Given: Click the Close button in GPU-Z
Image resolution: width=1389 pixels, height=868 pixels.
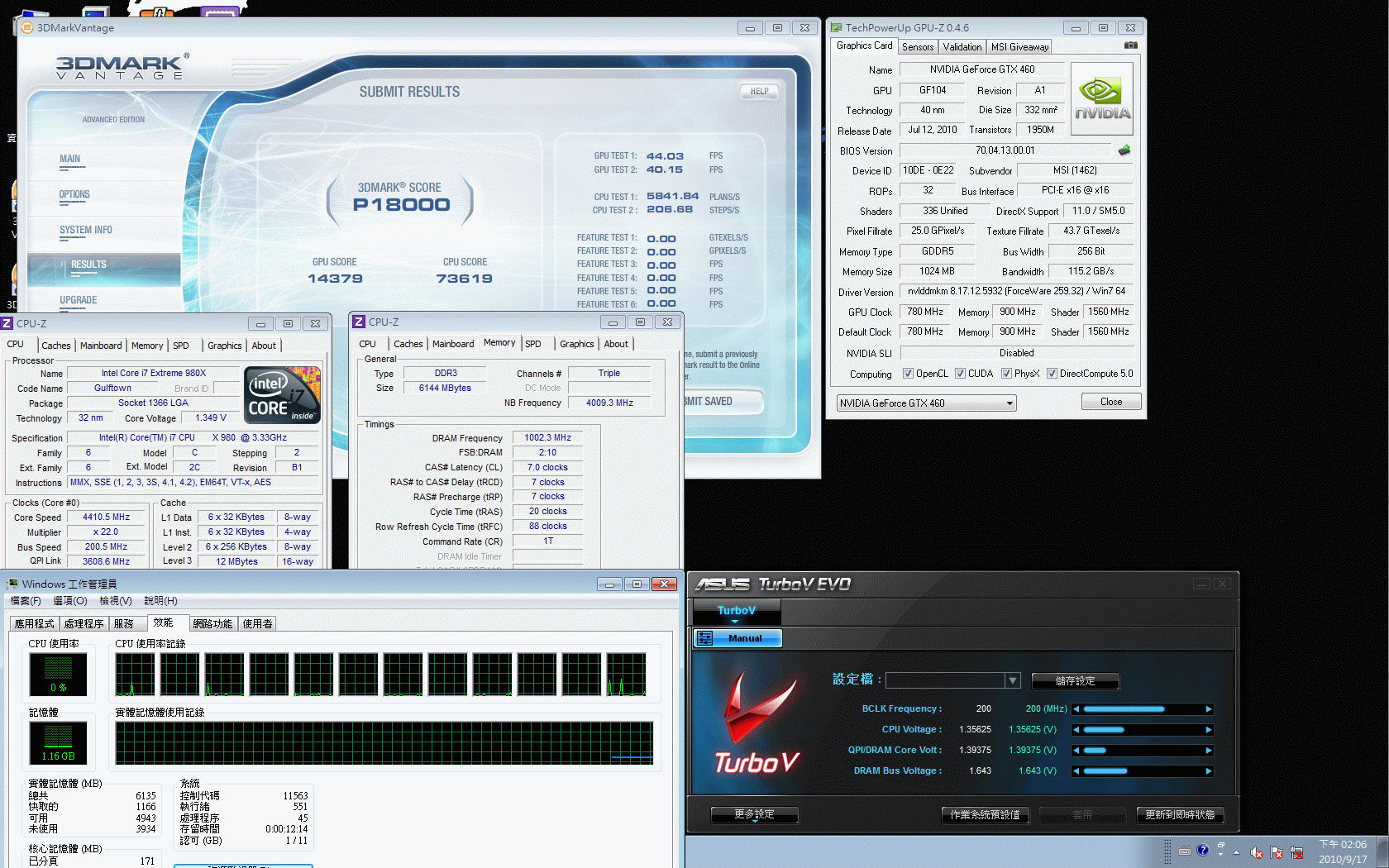Looking at the screenshot, I should pos(1111,402).
